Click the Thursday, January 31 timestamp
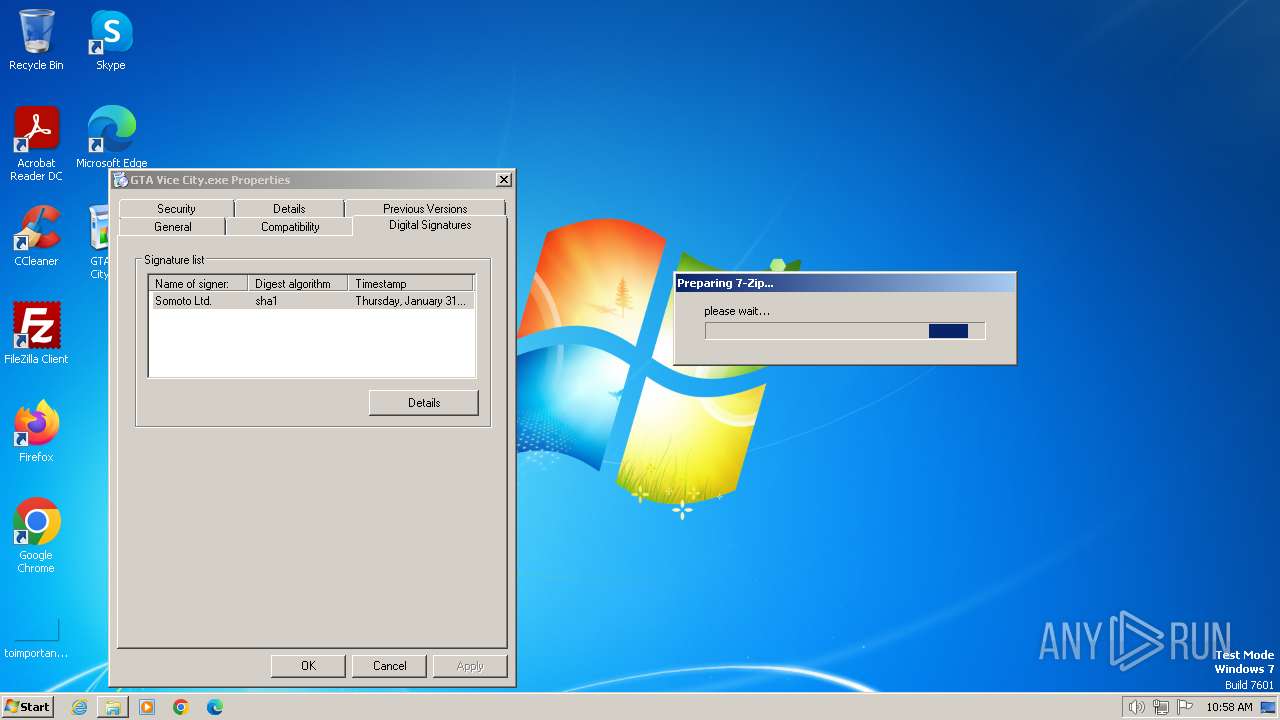The width and height of the screenshot is (1280, 720). [410, 301]
